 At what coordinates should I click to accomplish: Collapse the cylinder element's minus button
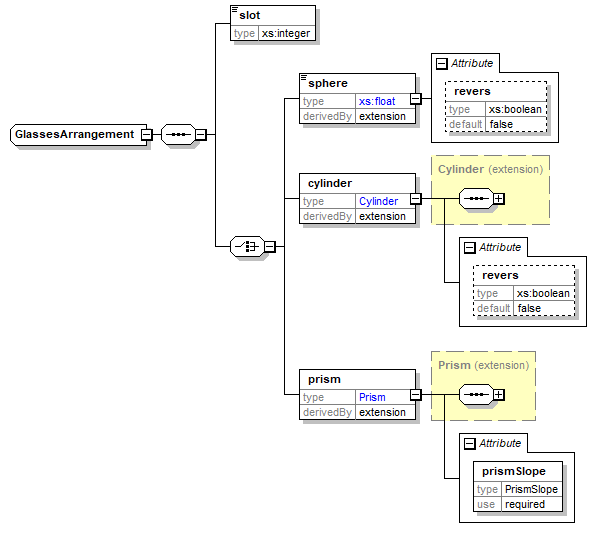click(x=415, y=198)
